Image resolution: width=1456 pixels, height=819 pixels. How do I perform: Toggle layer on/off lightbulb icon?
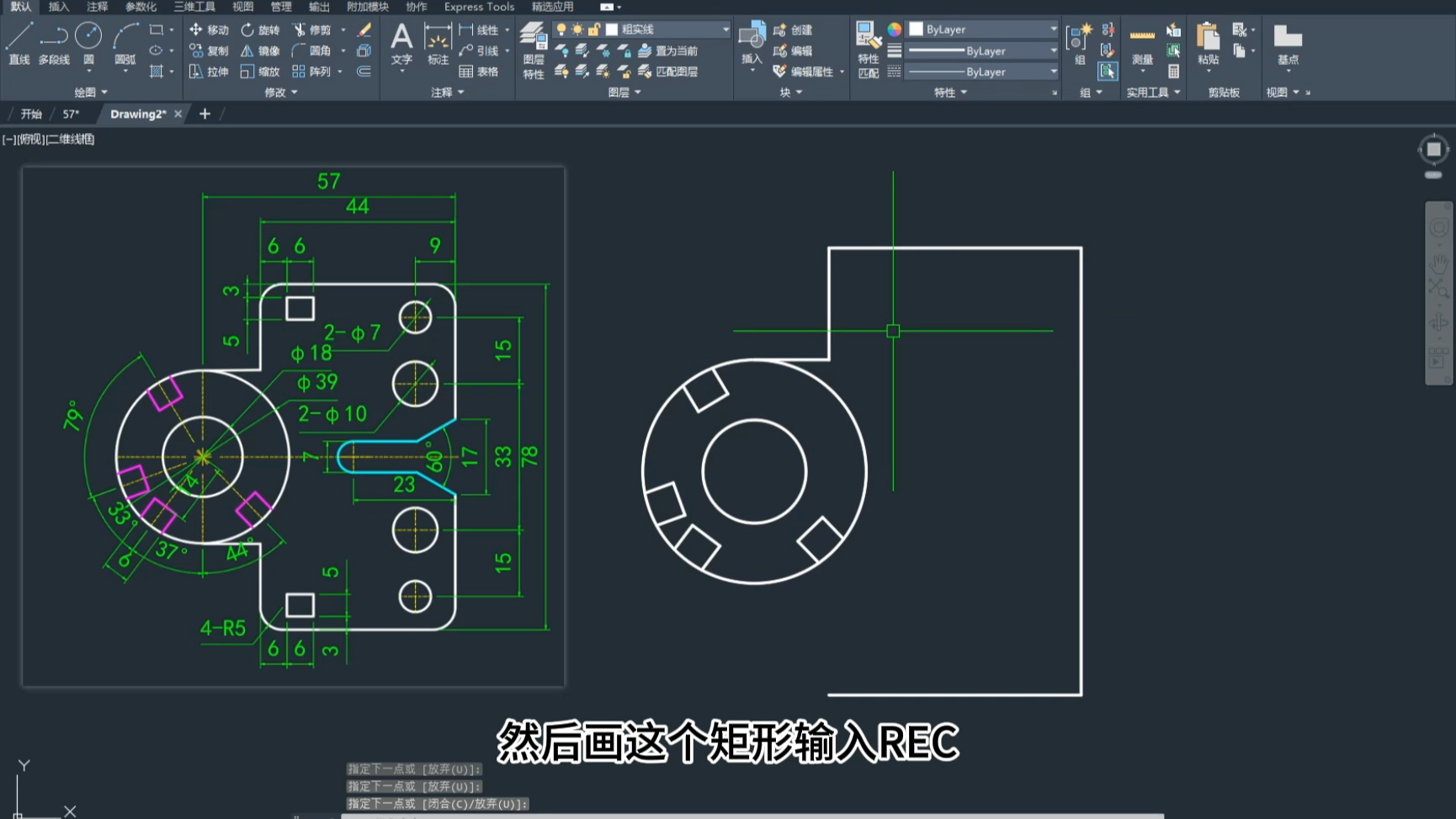click(561, 29)
